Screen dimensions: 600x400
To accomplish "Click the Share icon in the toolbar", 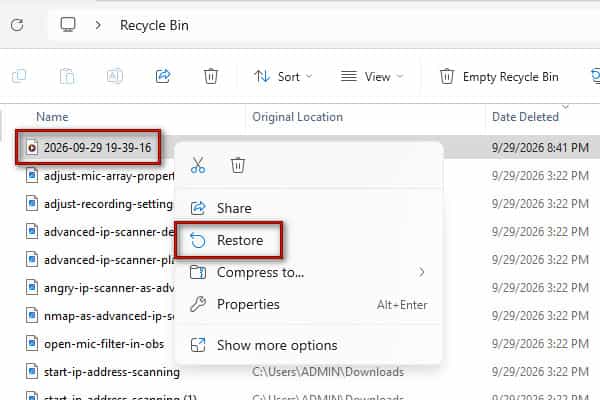I will 163,76.
